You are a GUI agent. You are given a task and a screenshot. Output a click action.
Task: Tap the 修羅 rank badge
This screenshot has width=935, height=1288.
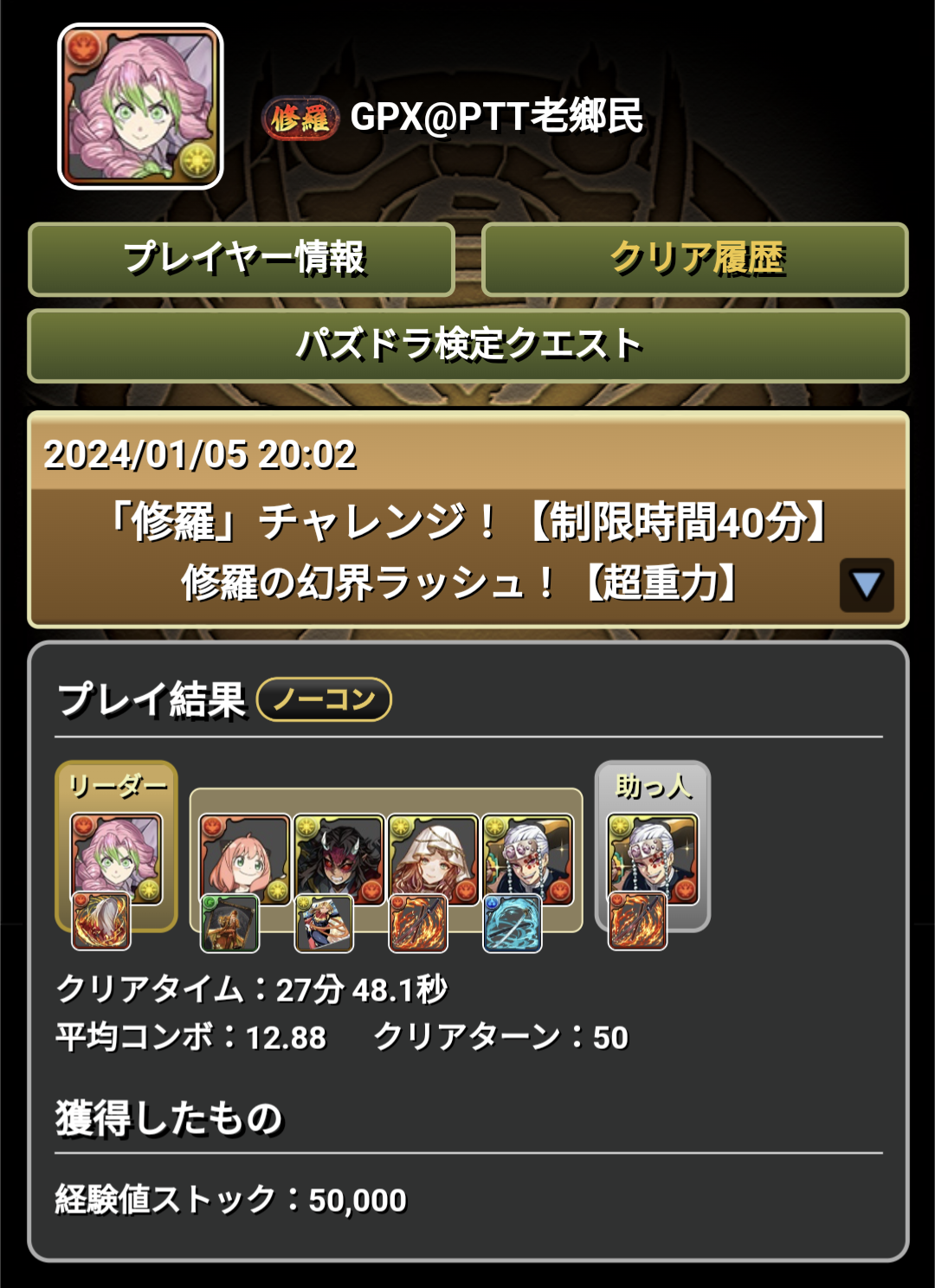click(300, 118)
